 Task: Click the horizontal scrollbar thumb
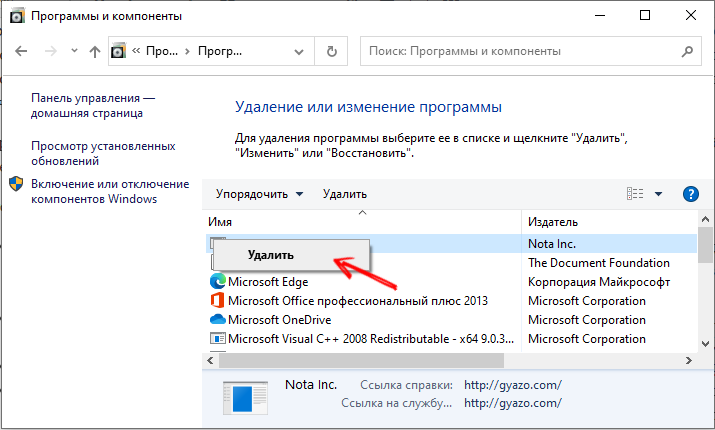click(361, 360)
